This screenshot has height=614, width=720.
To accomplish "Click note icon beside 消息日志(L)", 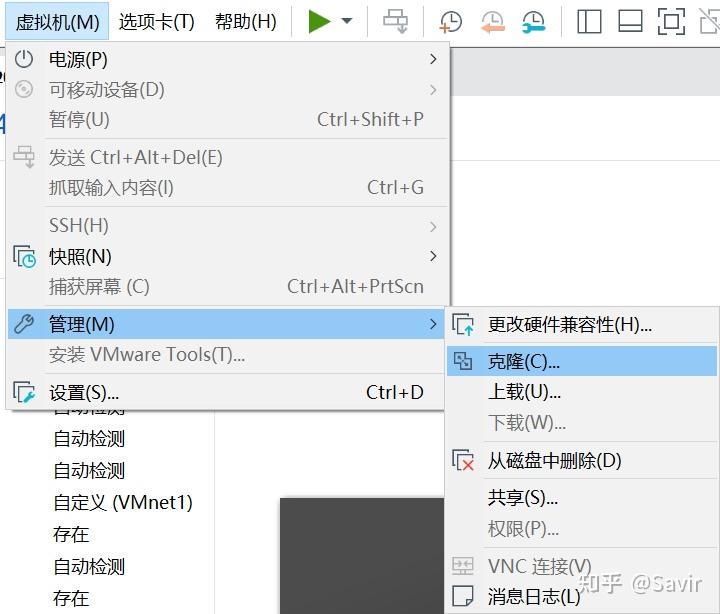I will point(463,596).
